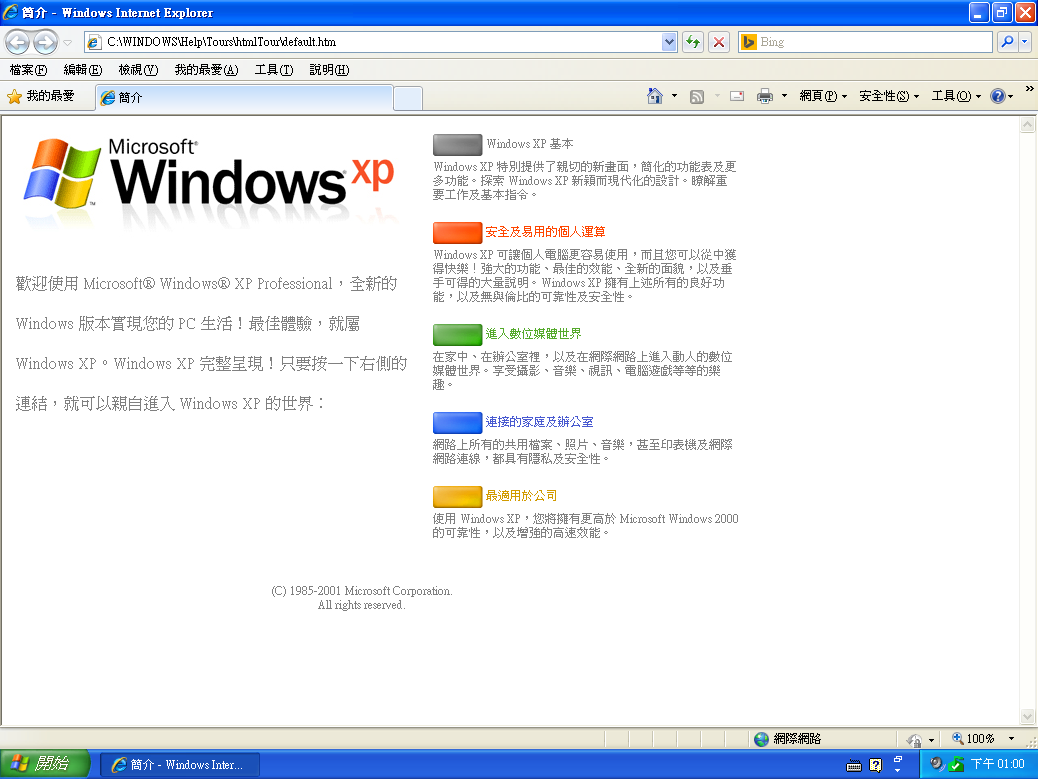Click the language bar restore icon
This screenshot has height=779, width=1038.
coord(898,758)
